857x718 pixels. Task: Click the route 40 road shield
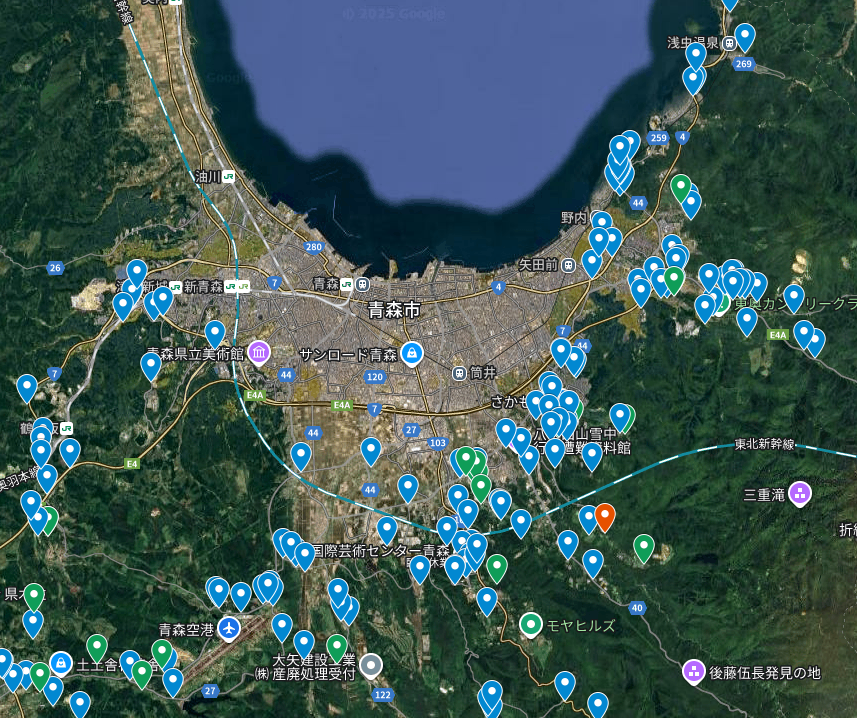pos(637,607)
